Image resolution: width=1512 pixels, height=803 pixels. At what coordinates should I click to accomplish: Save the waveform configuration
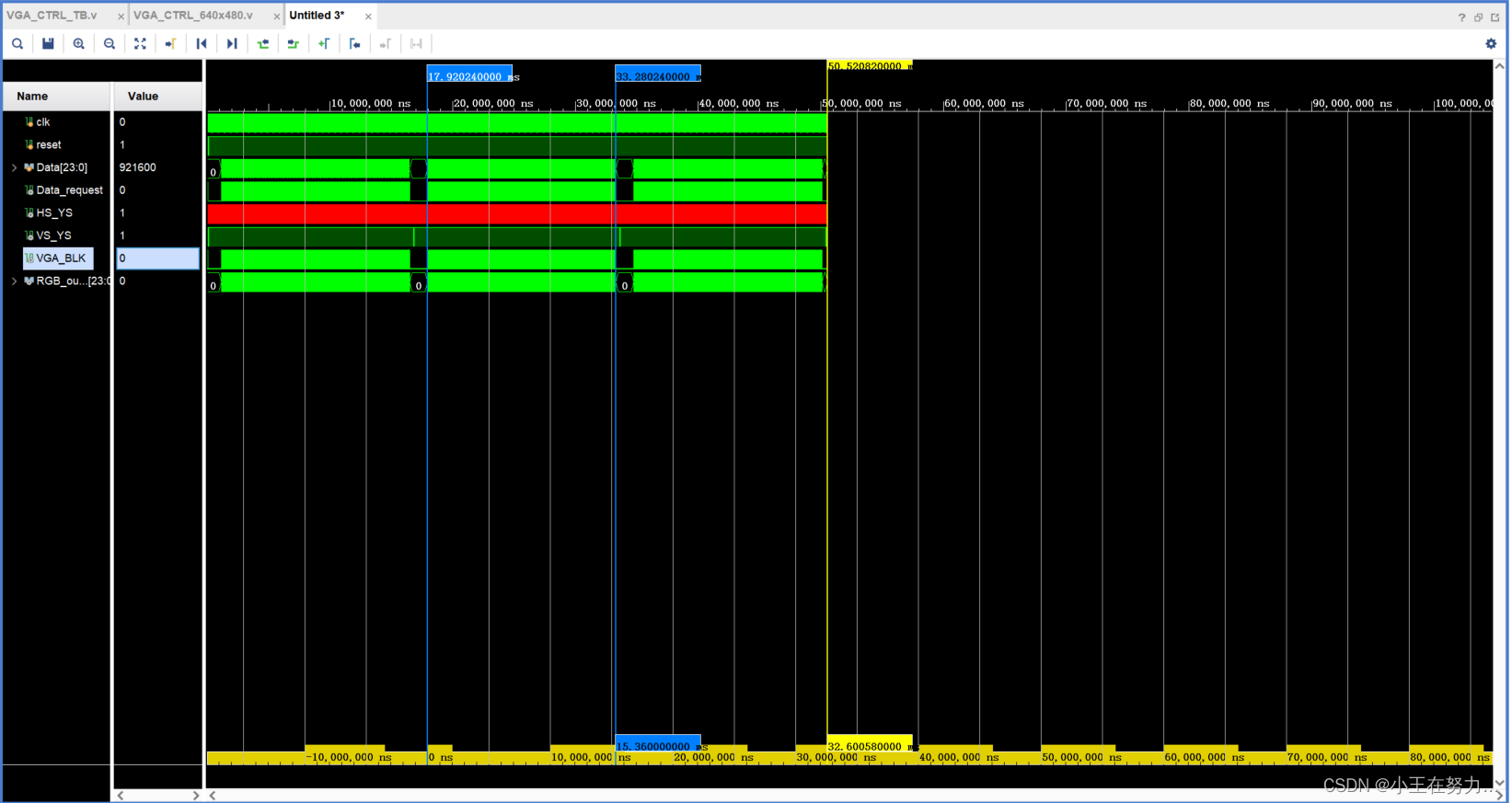point(48,43)
